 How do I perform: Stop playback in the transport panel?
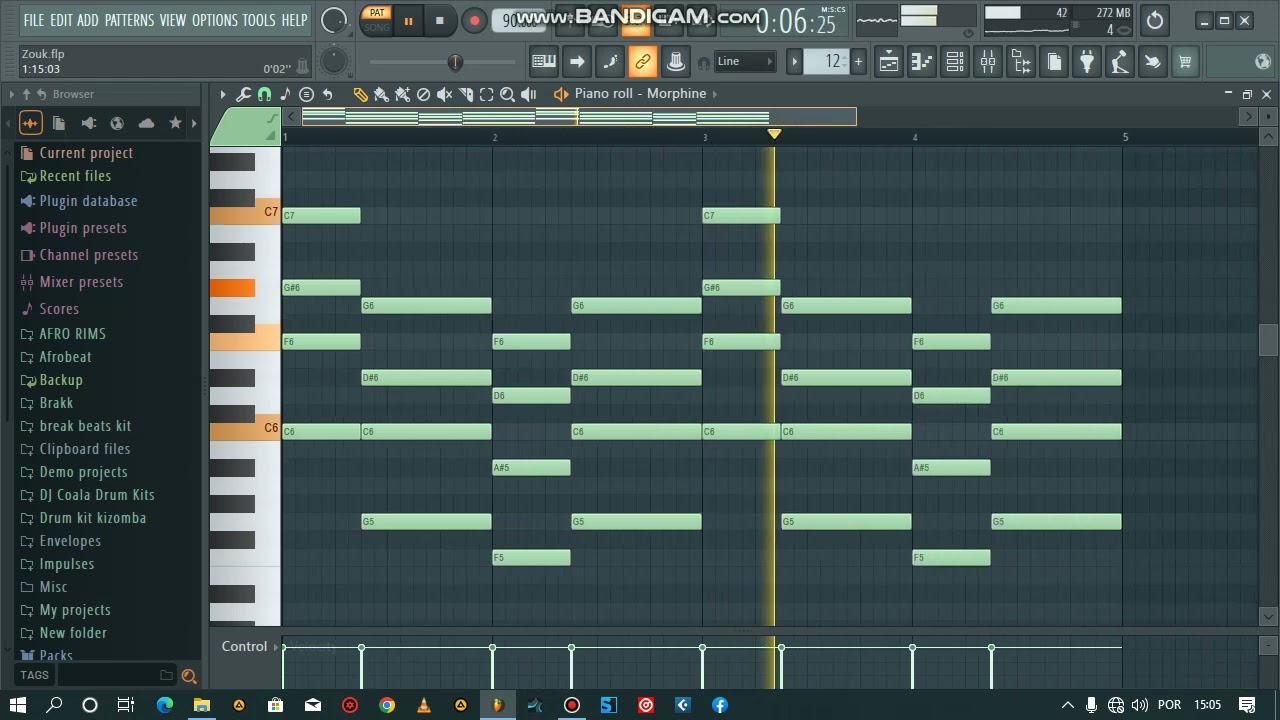pos(439,21)
